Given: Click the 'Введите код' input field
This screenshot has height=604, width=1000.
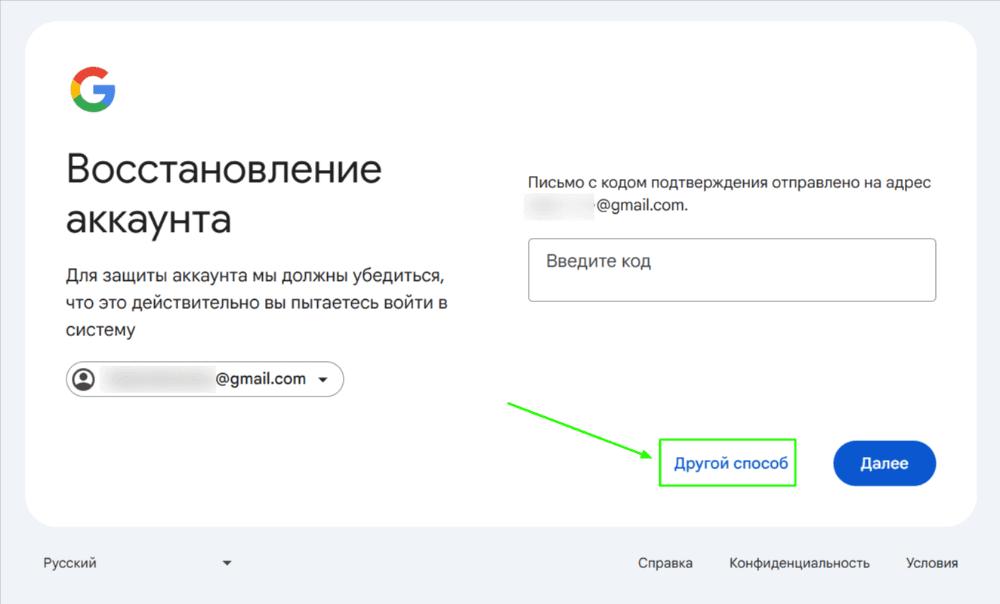Looking at the screenshot, I should pyautogui.click(x=732, y=270).
